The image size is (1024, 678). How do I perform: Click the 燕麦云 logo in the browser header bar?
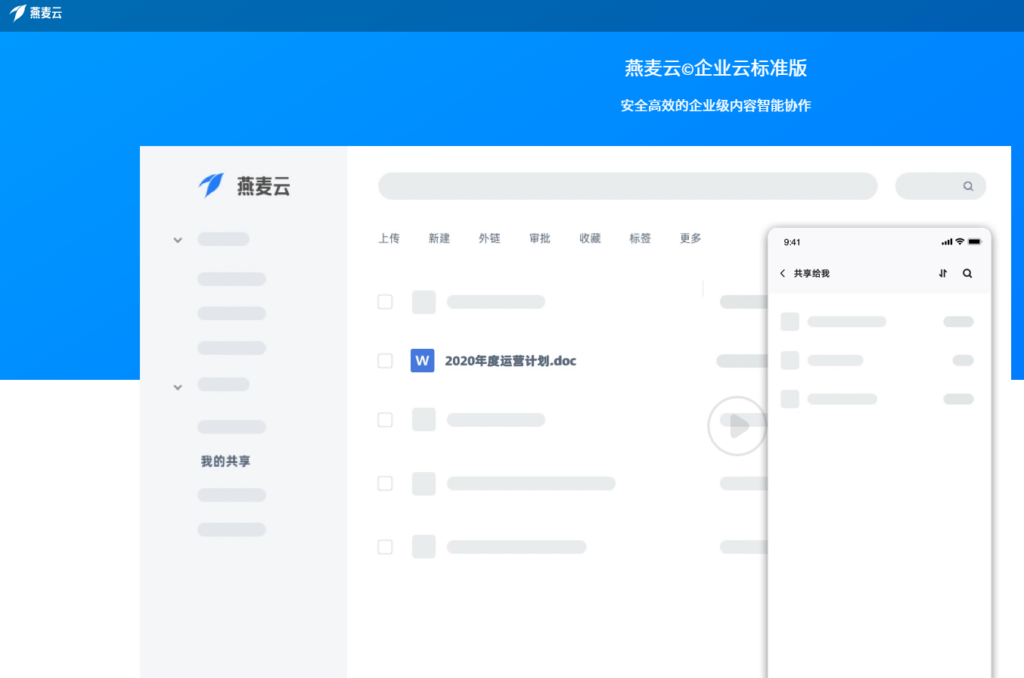coord(37,14)
